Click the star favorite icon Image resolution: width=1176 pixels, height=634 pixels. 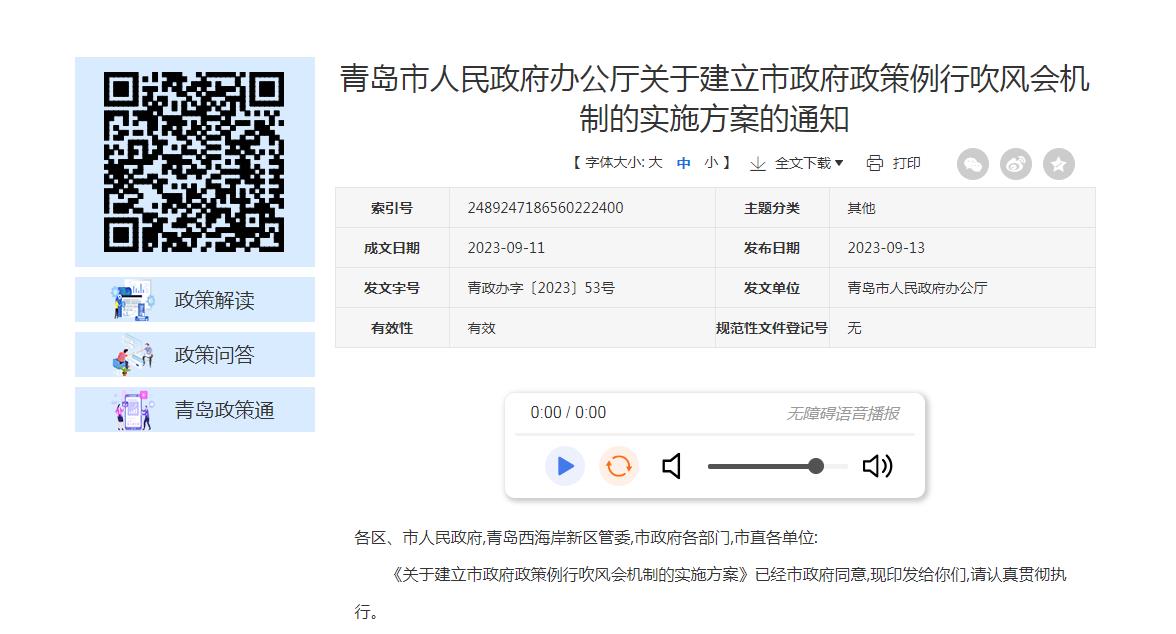click(x=1059, y=164)
